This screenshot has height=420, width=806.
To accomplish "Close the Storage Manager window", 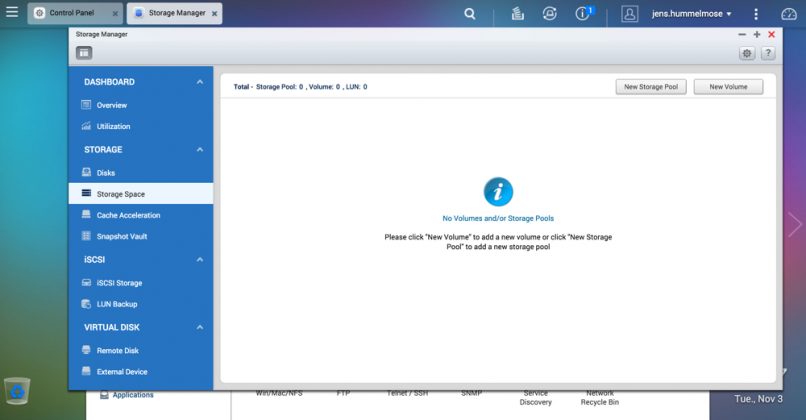I will click(772, 34).
